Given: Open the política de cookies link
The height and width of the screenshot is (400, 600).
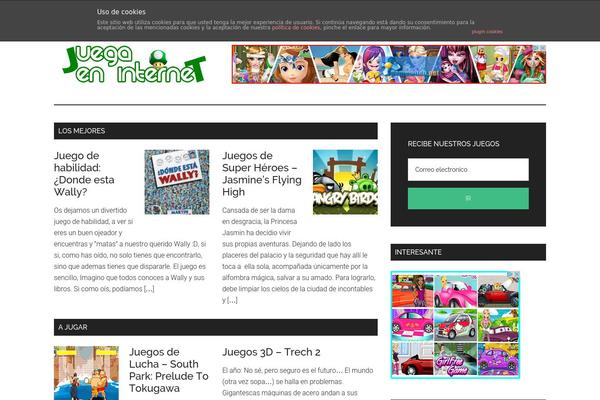Looking at the screenshot, I should (x=296, y=28).
